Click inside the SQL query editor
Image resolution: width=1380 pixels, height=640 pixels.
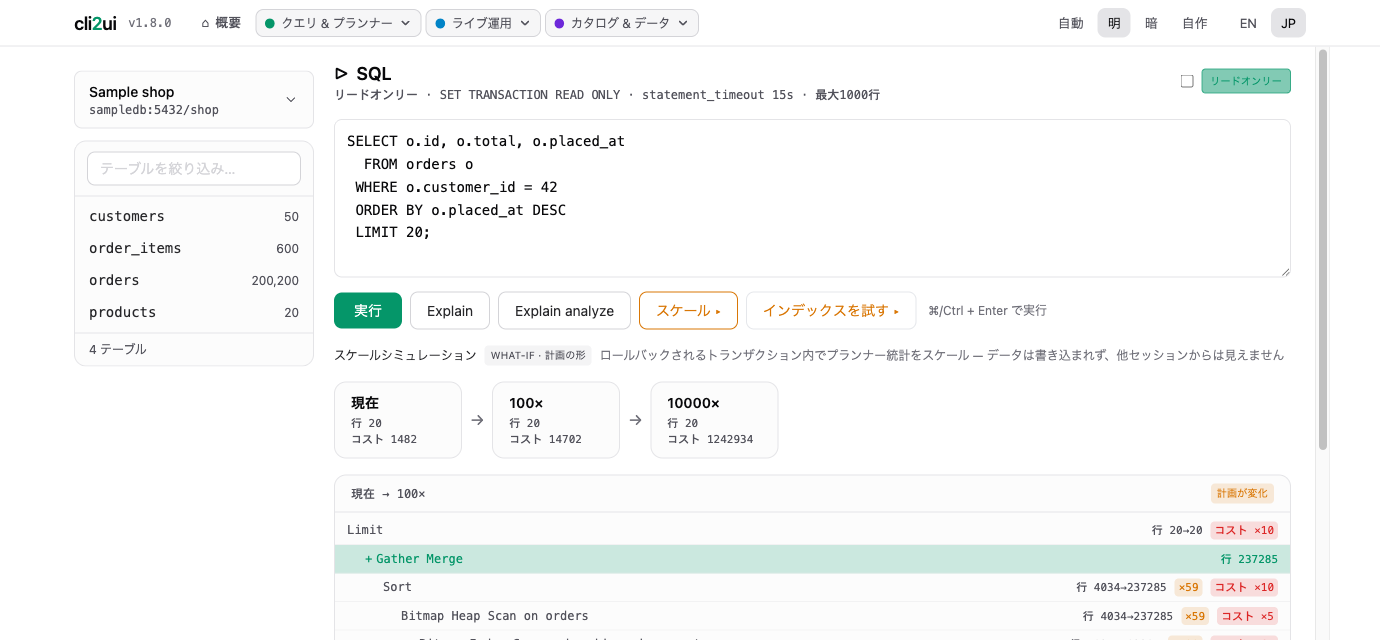click(812, 198)
